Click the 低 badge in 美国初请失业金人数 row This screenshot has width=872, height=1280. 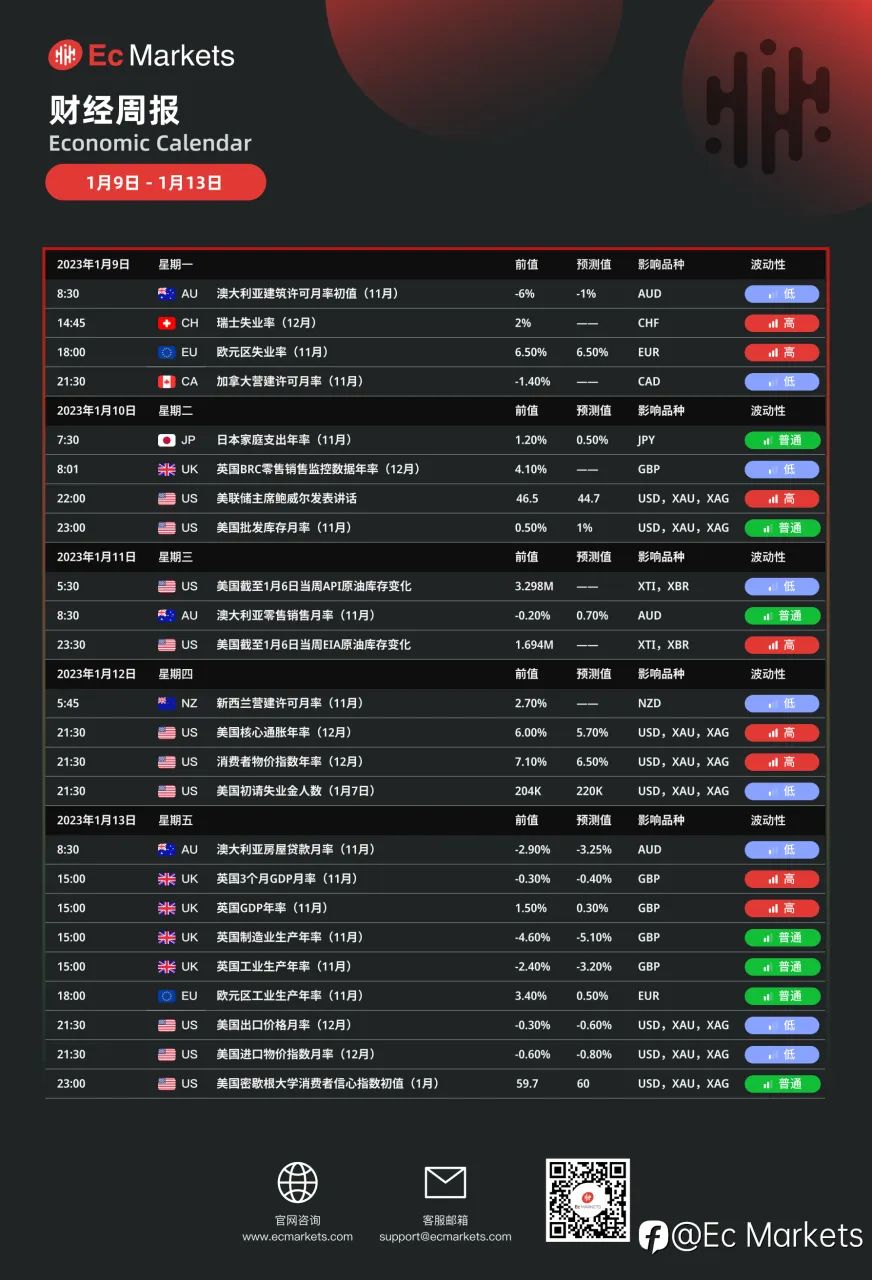point(782,791)
